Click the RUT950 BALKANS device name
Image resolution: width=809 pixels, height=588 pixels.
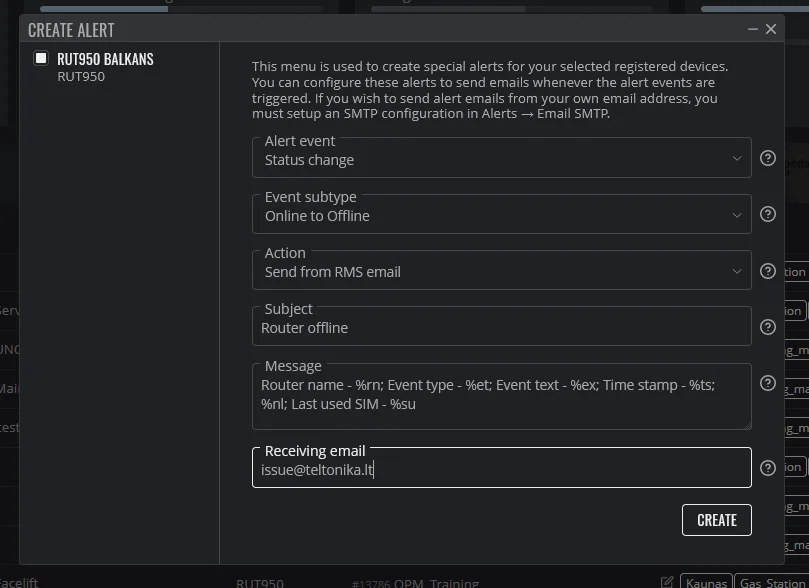coord(105,59)
